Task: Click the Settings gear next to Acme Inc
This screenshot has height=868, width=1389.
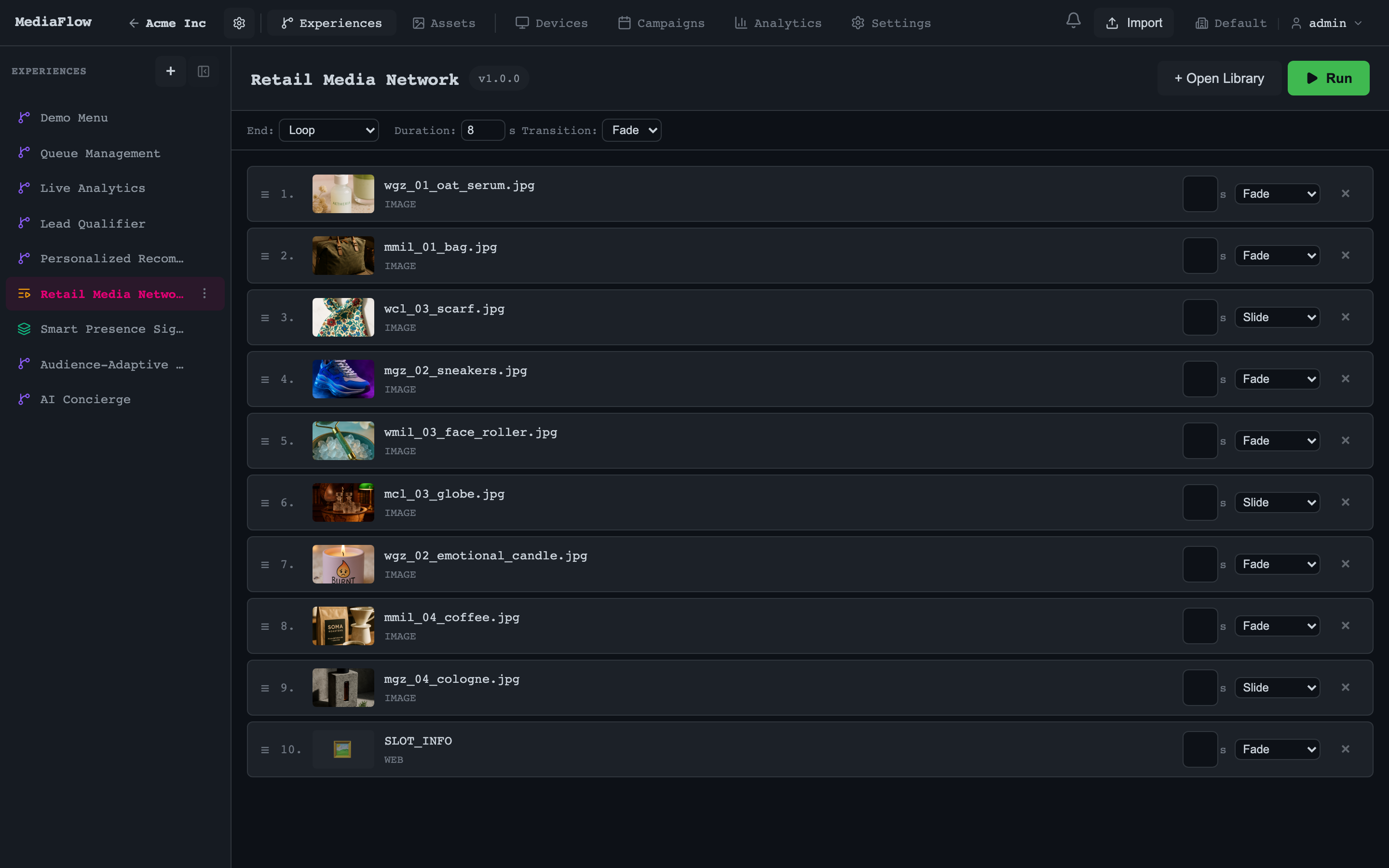Action: pos(239,23)
